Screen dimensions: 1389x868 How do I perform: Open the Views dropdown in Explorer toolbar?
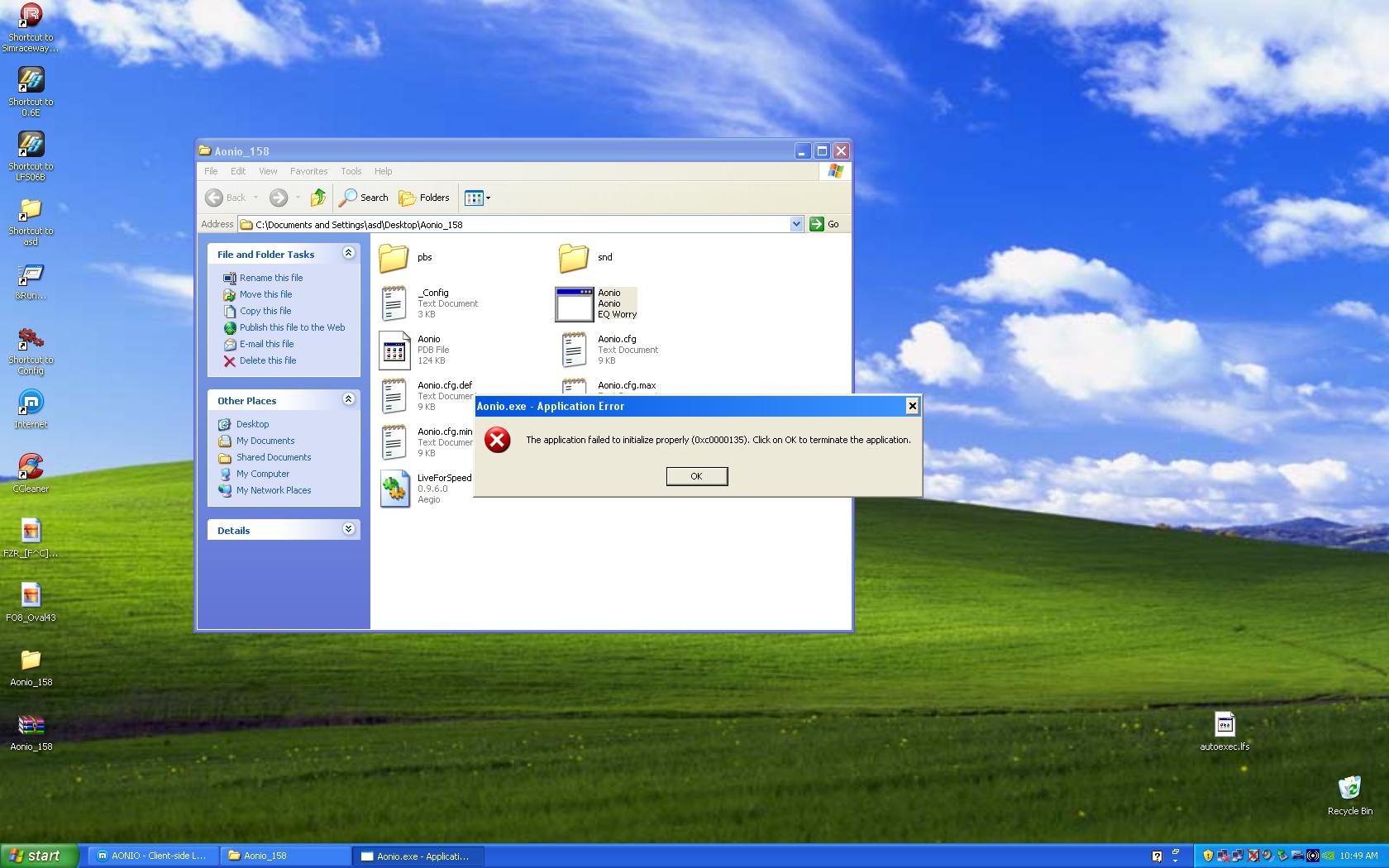pyautogui.click(x=478, y=198)
